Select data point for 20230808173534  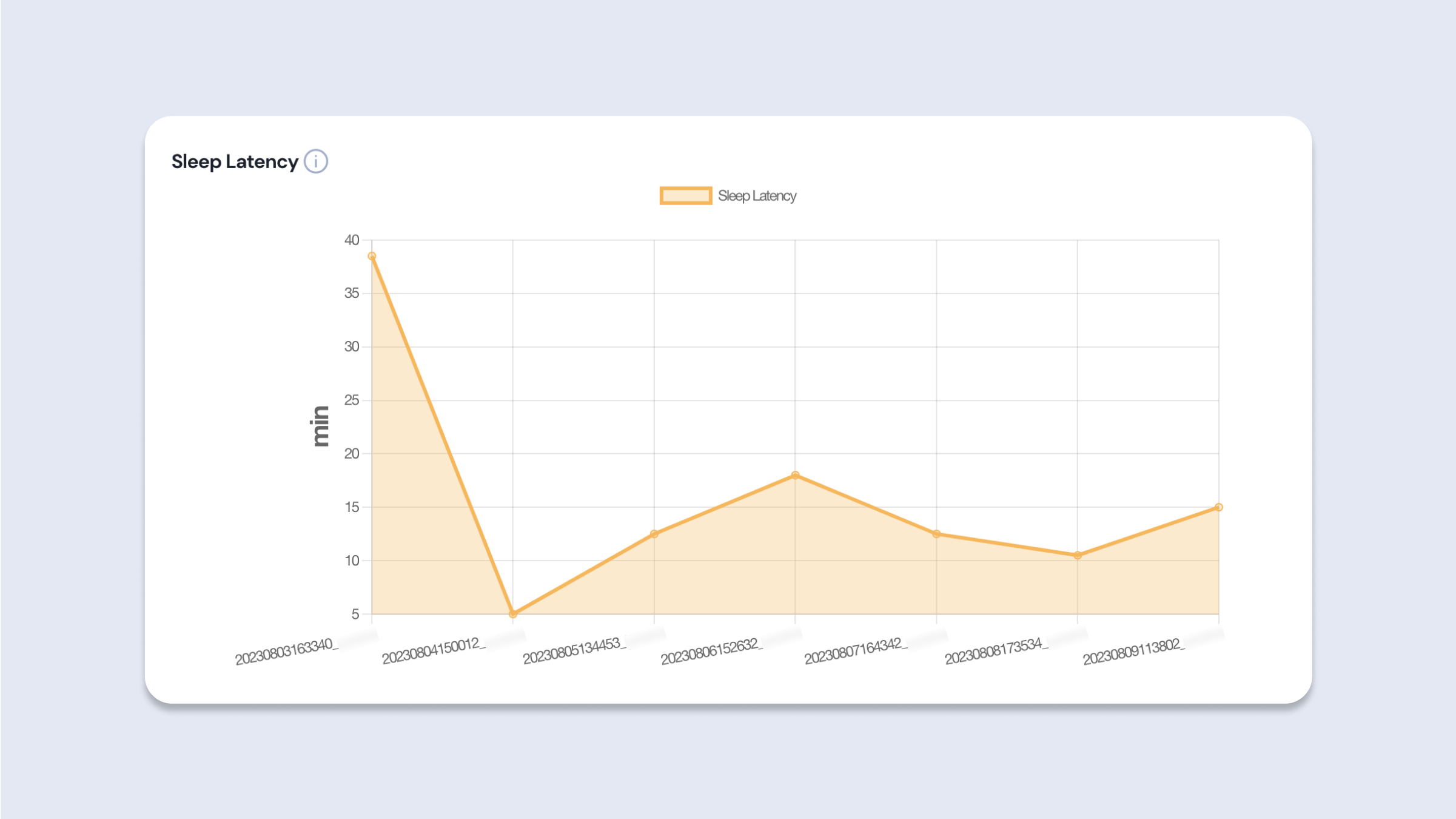[x=1077, y=555]
